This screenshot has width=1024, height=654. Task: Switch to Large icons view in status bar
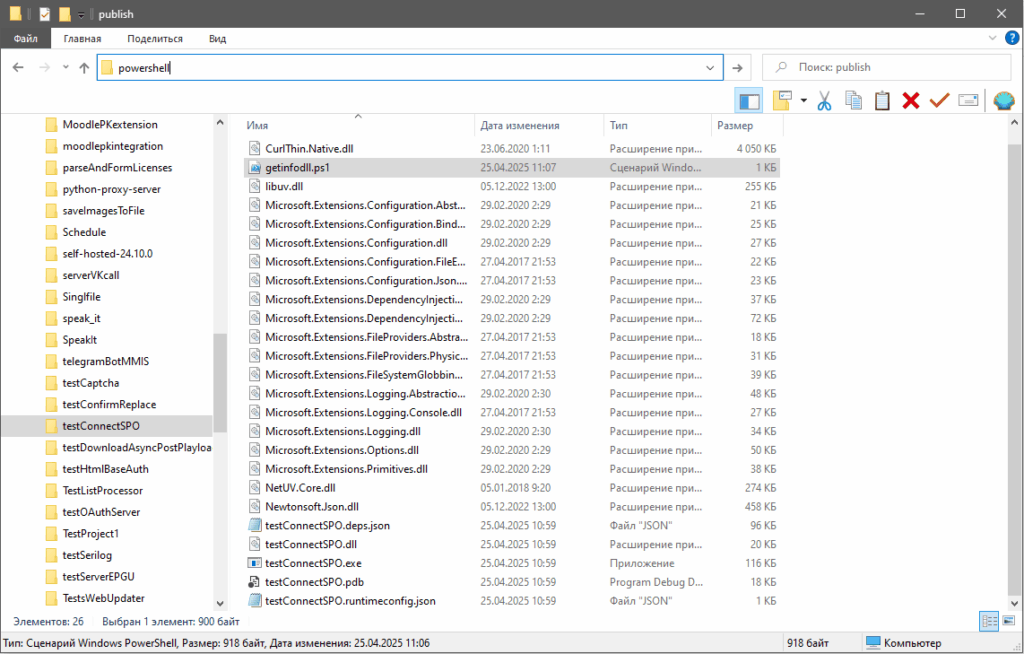[1008, 621]
